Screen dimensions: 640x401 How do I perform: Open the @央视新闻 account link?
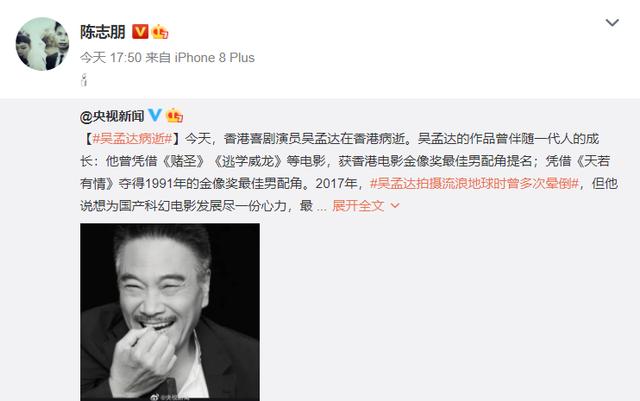point(112,116)
